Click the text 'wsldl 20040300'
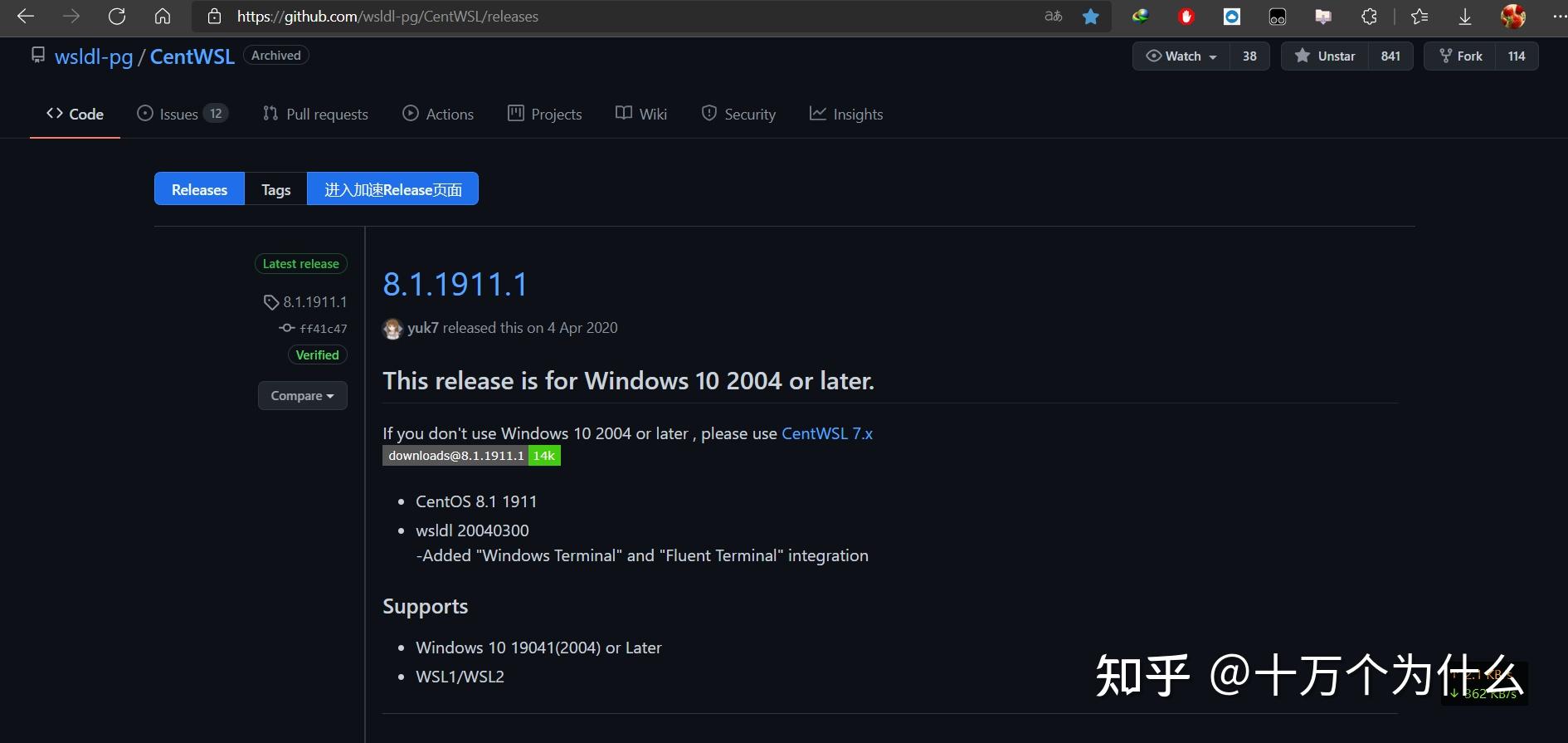This screenshot has height=743, width=1568. click(x=472, y=530)
